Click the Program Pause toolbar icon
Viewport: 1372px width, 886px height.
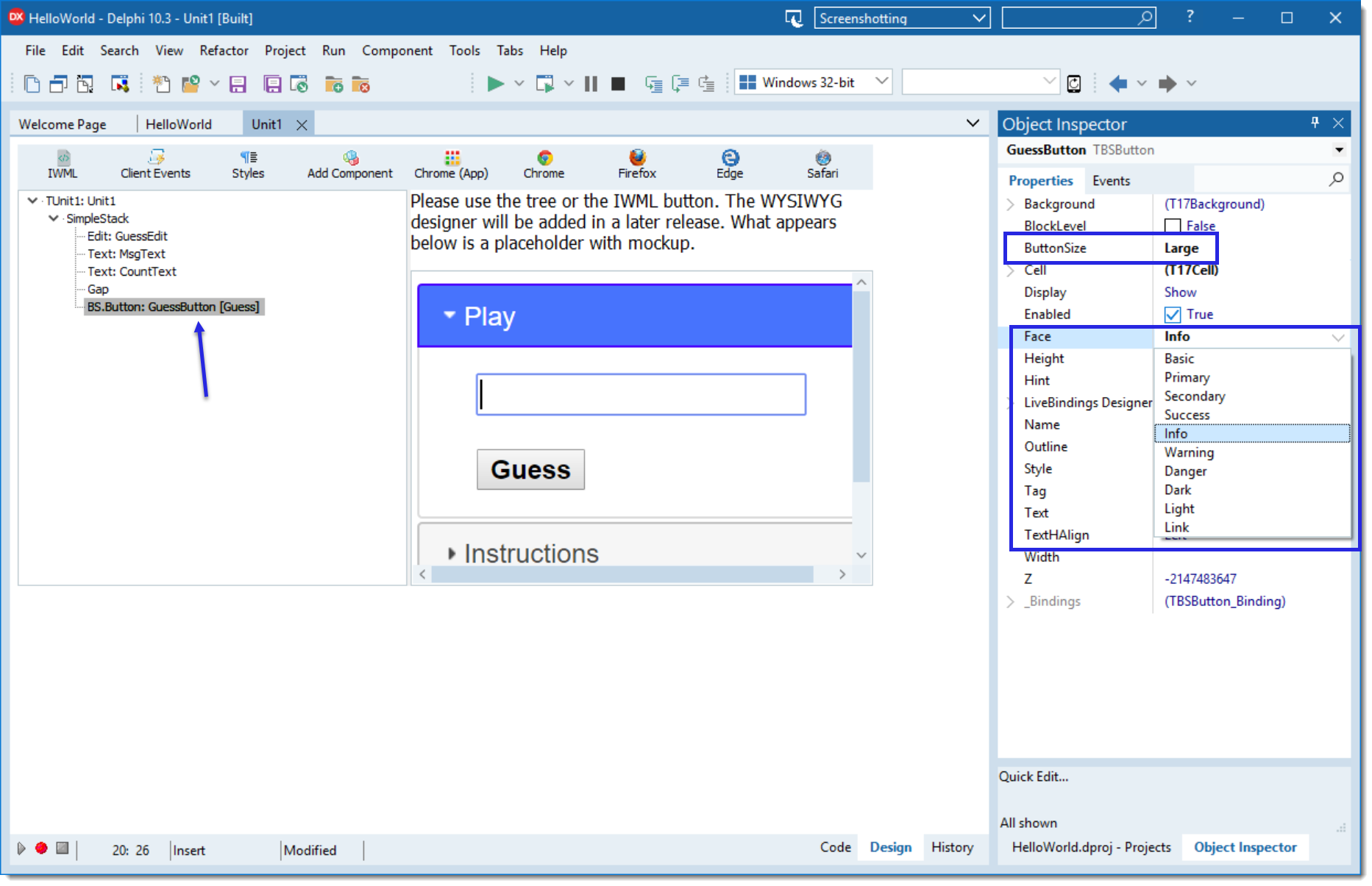click(591, 84)
